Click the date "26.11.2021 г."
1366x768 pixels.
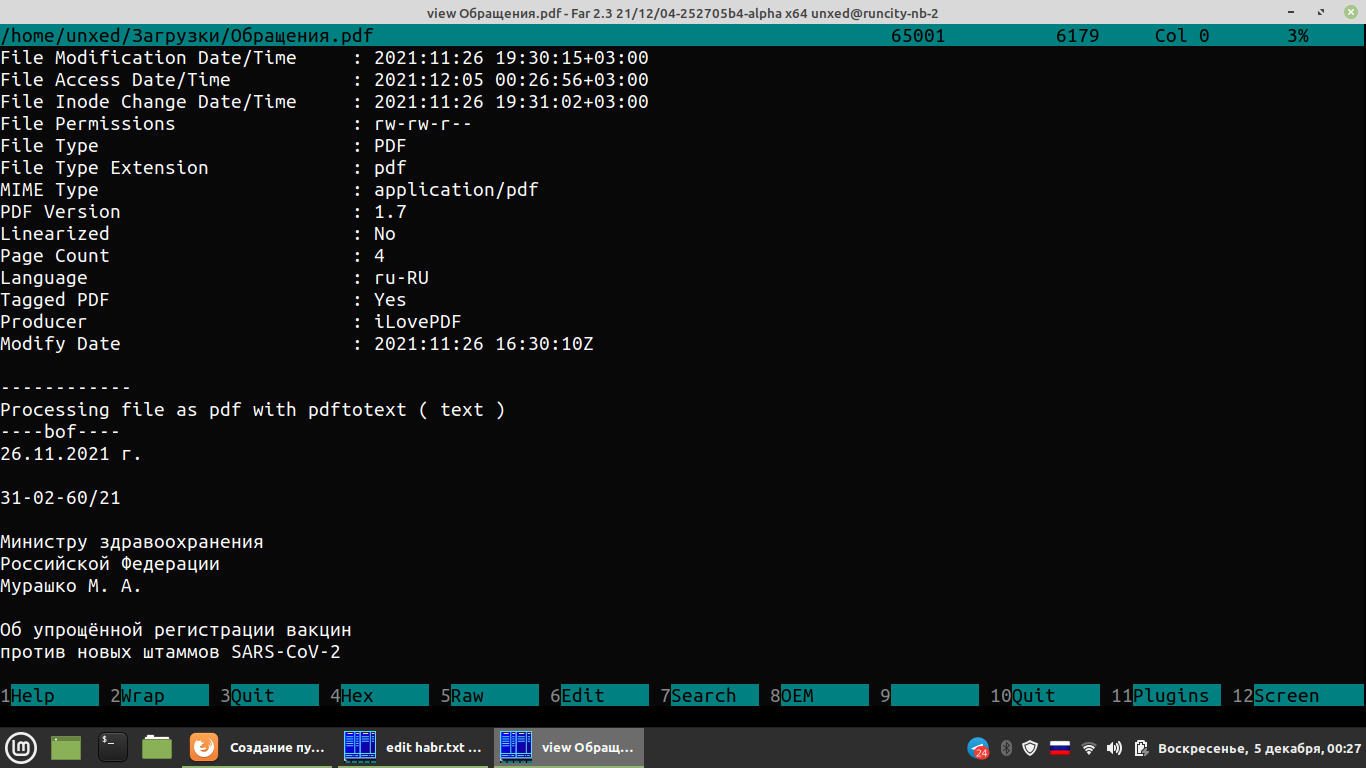coord(71,454)
